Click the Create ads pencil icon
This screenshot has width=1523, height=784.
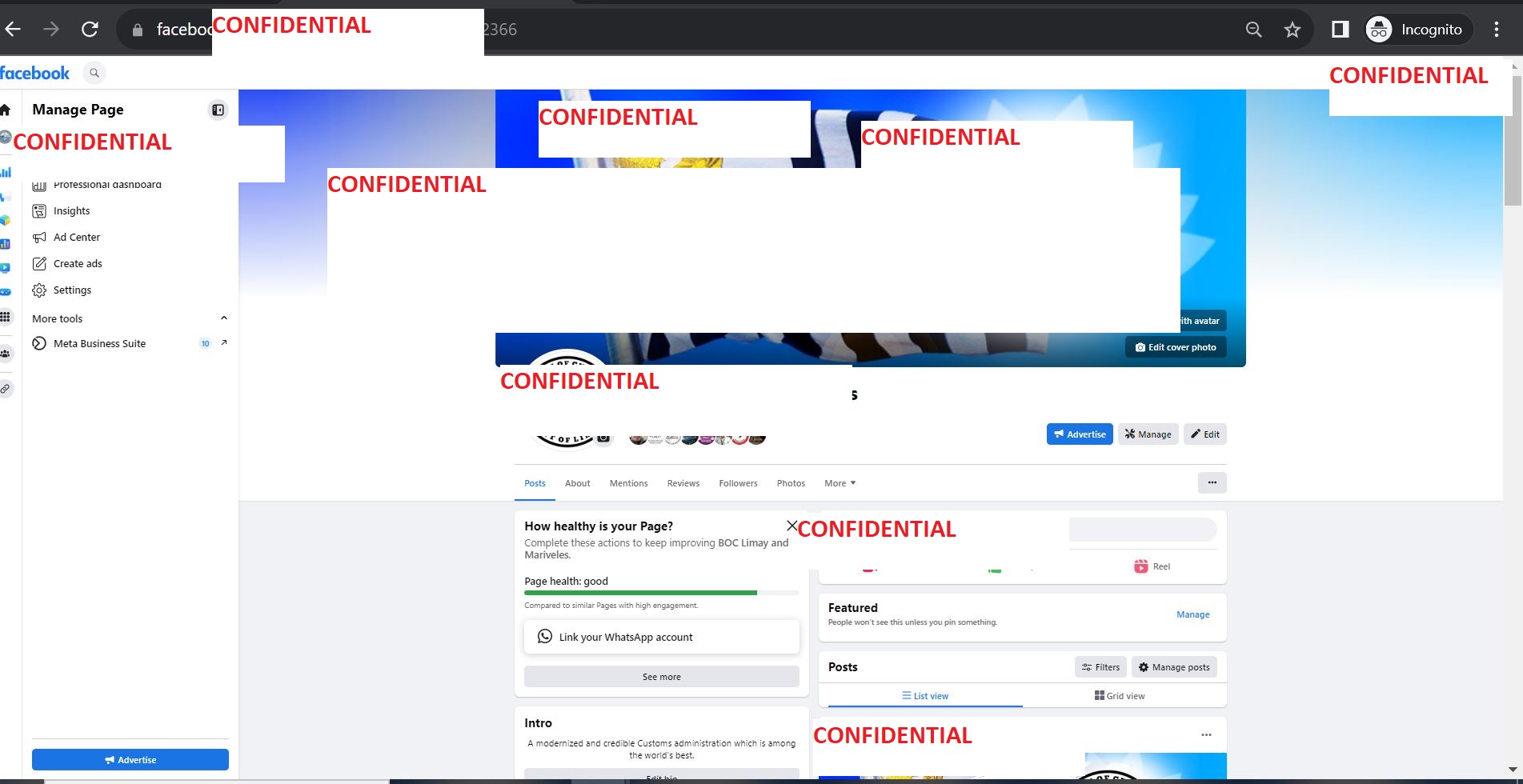[x=39, y=264]
